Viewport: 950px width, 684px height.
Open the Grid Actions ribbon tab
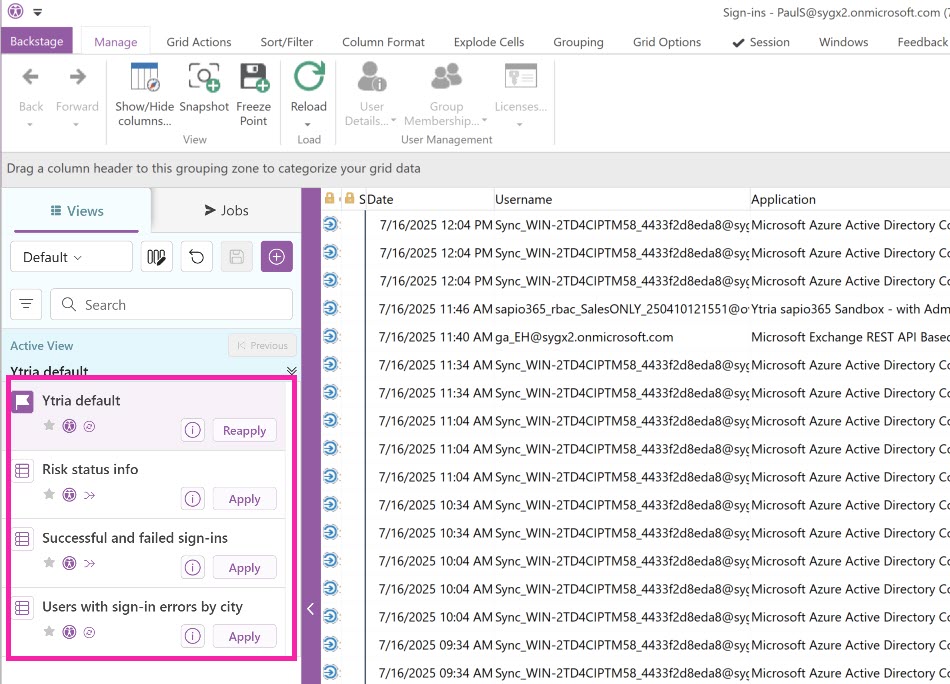point(198,42)
